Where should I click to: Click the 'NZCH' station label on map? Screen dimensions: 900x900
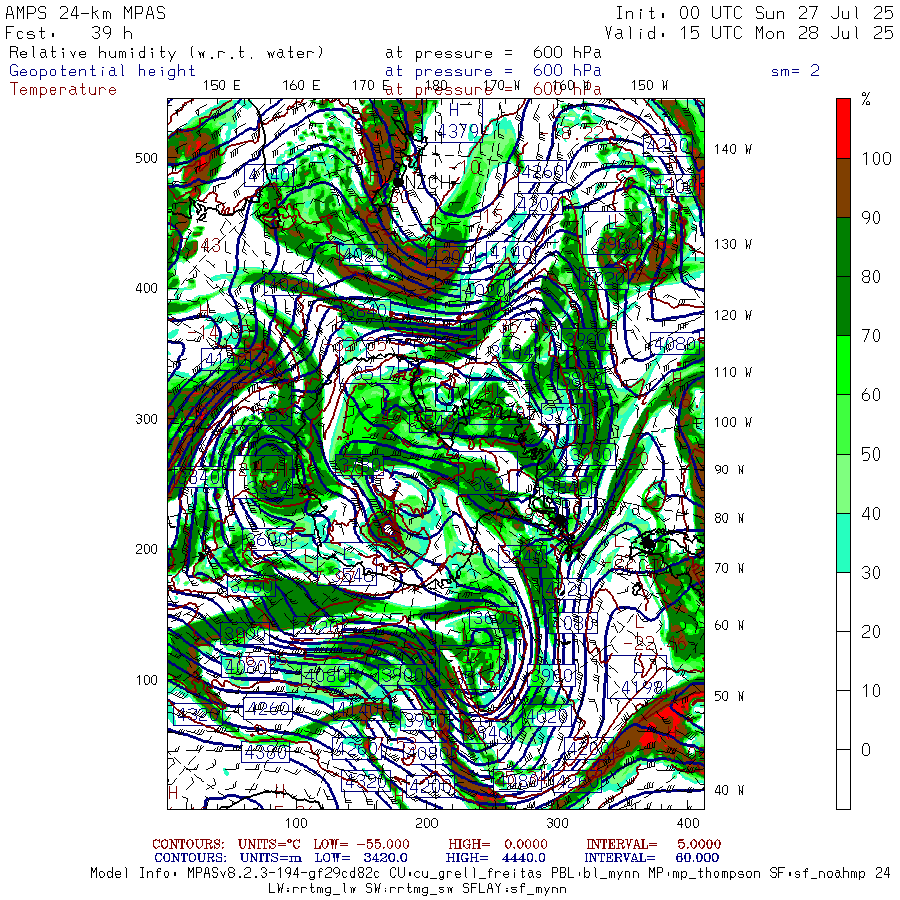429,183
